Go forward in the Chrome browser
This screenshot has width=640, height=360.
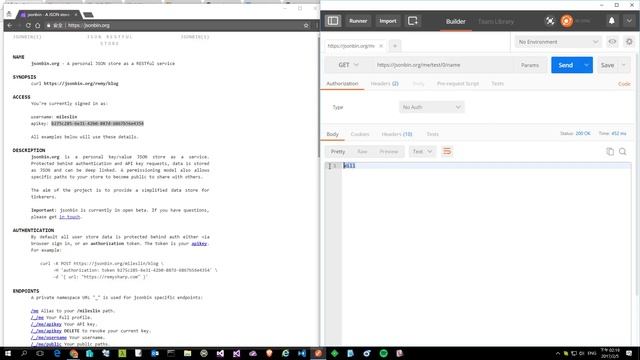click(x=19, y=25)
